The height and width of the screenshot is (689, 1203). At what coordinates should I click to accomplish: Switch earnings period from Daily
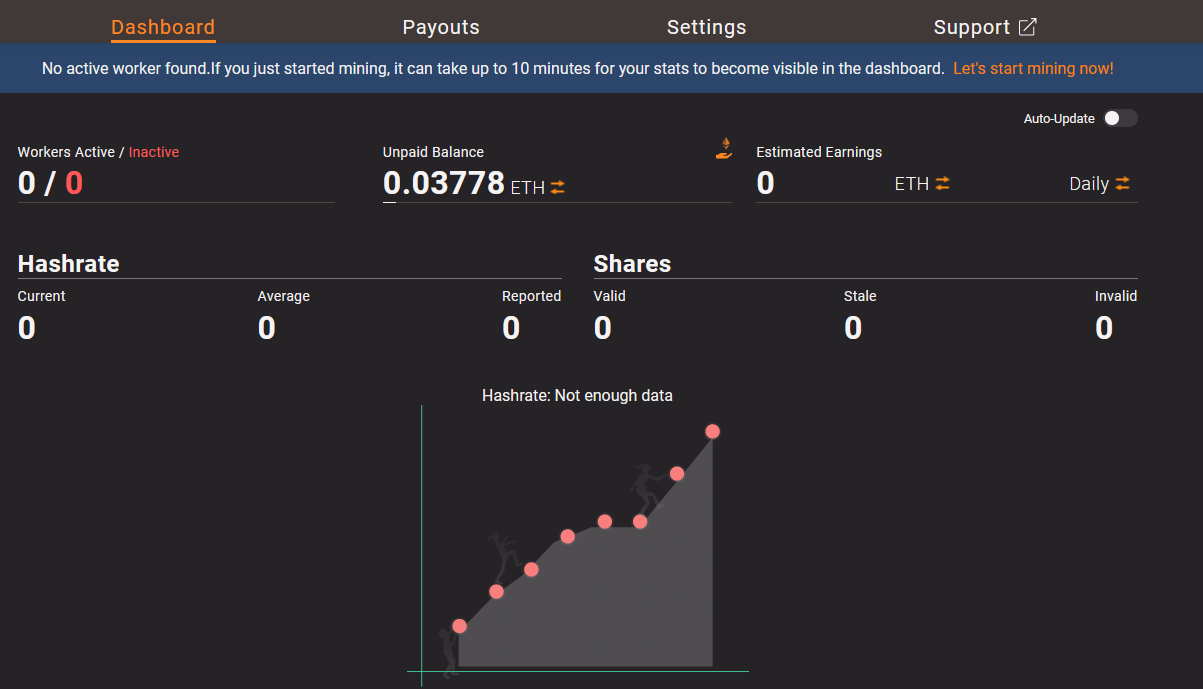1089,184
